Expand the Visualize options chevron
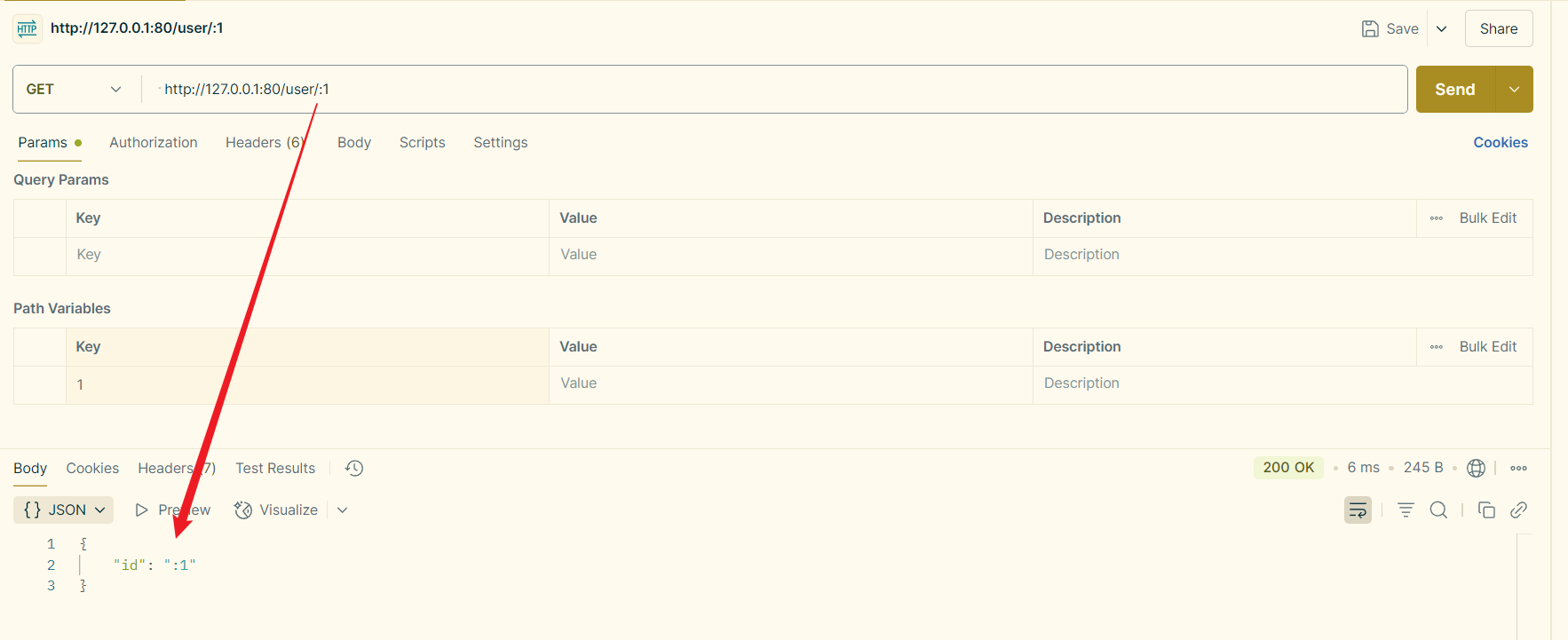 click(343, 510)
